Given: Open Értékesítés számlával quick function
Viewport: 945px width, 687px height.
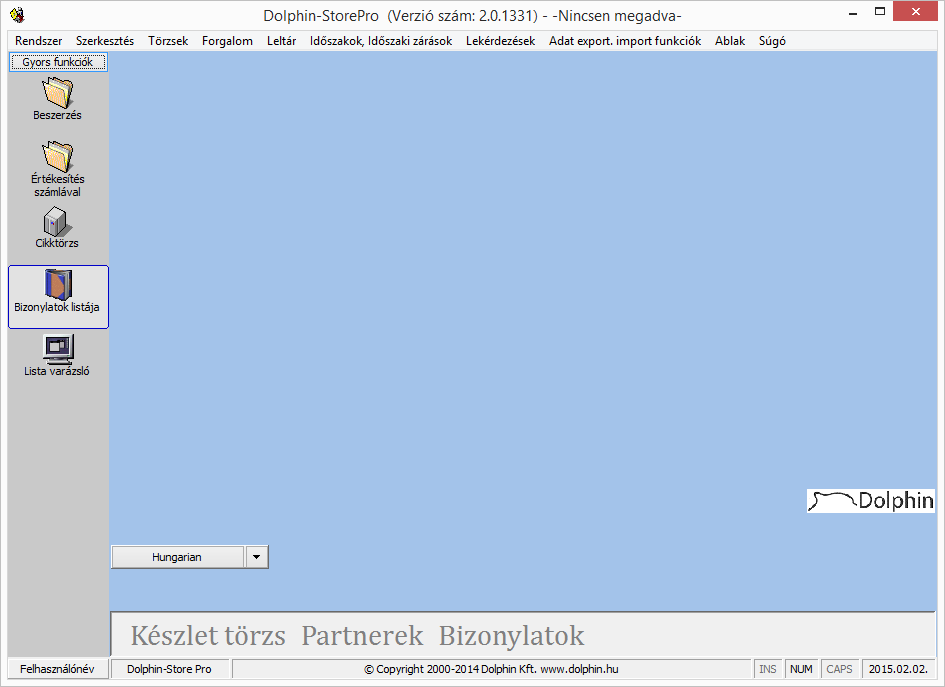Looking at the screenshot, I should pos(57,169).
